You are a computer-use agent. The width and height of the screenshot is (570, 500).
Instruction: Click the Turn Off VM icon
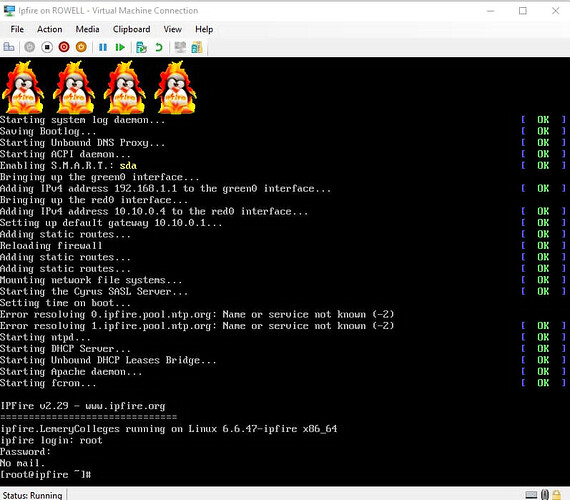47,47
